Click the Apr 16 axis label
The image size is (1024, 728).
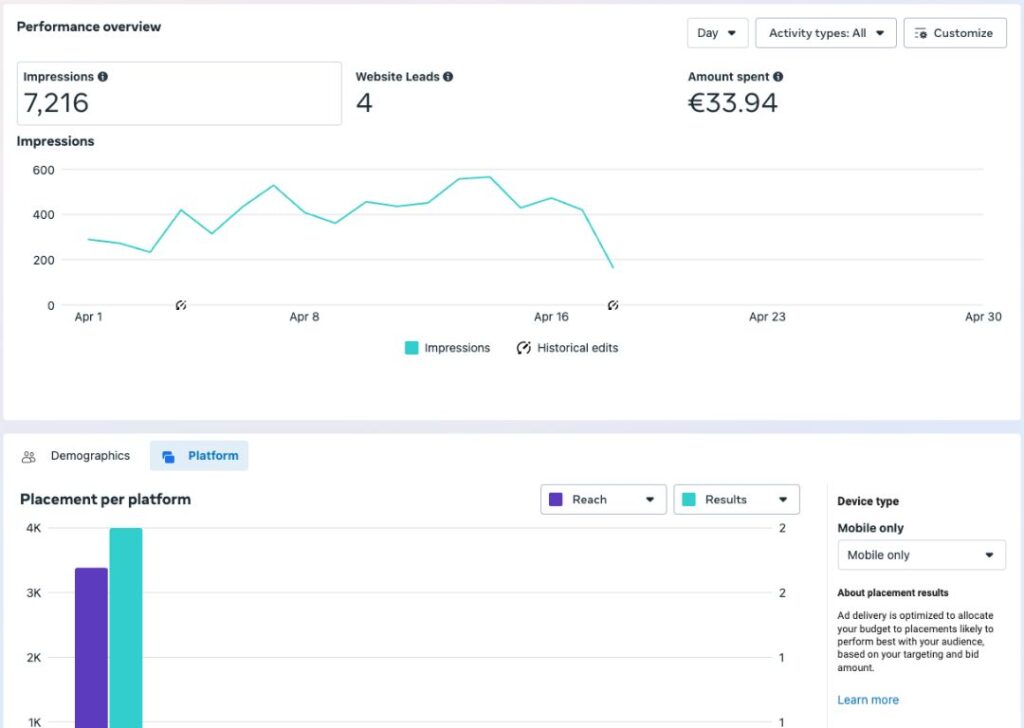[551, 317]
